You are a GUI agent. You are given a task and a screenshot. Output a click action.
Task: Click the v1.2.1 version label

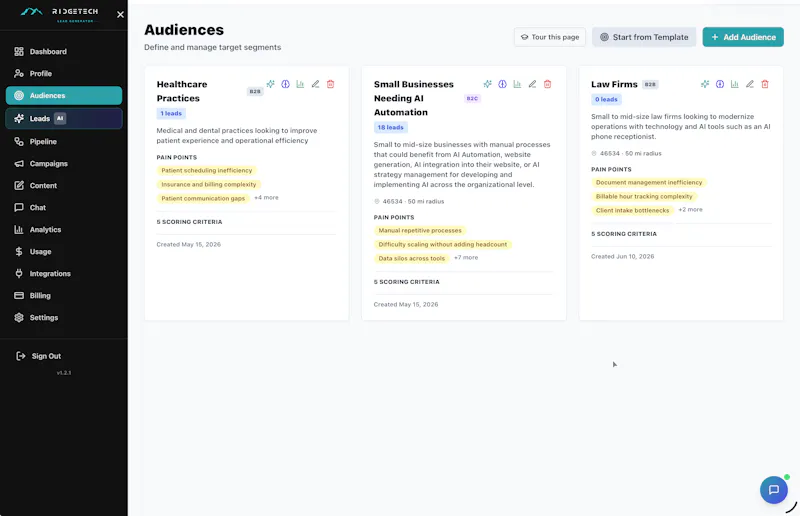coord(64,373)
